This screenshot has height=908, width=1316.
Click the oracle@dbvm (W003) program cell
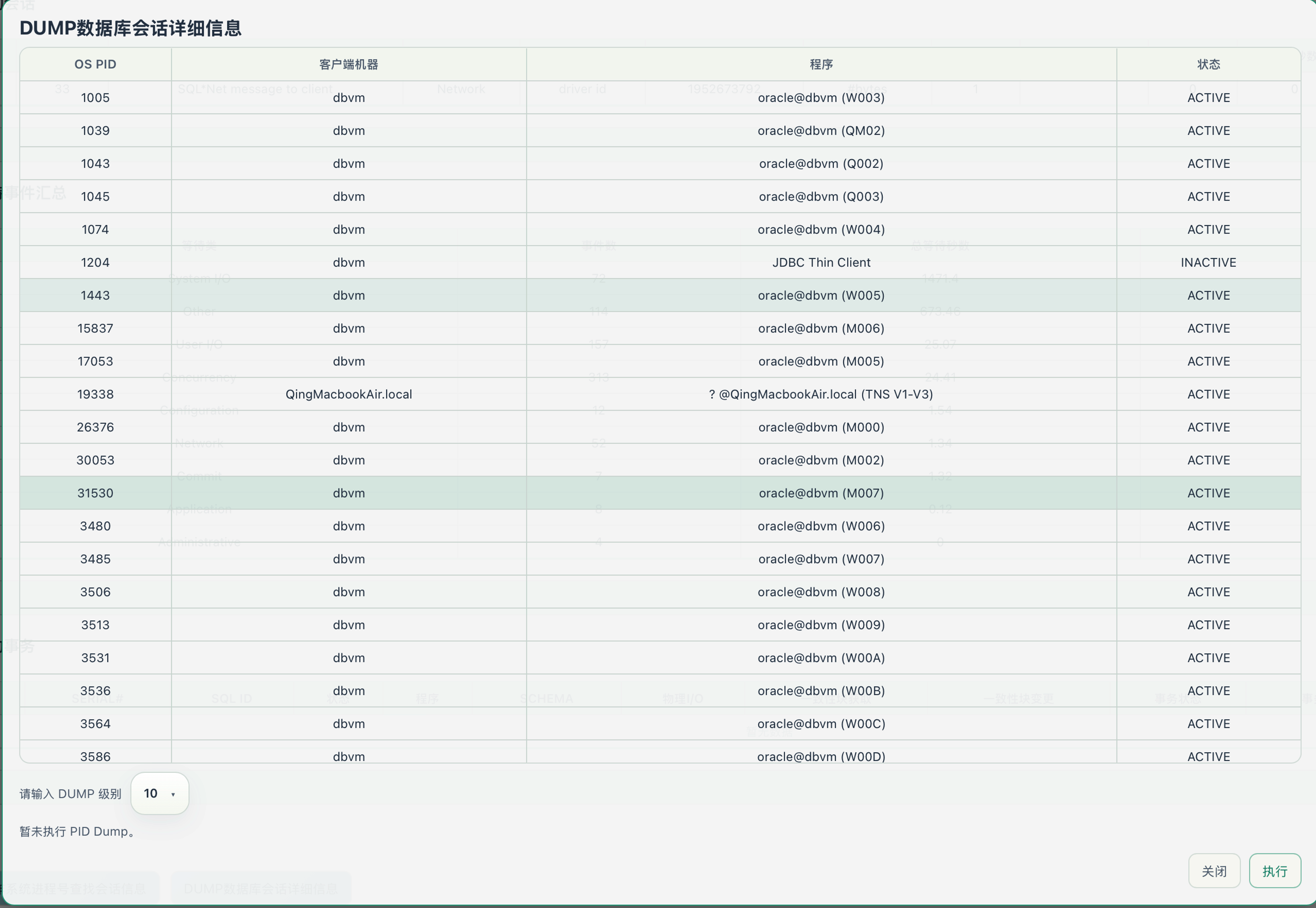point(821,97)
